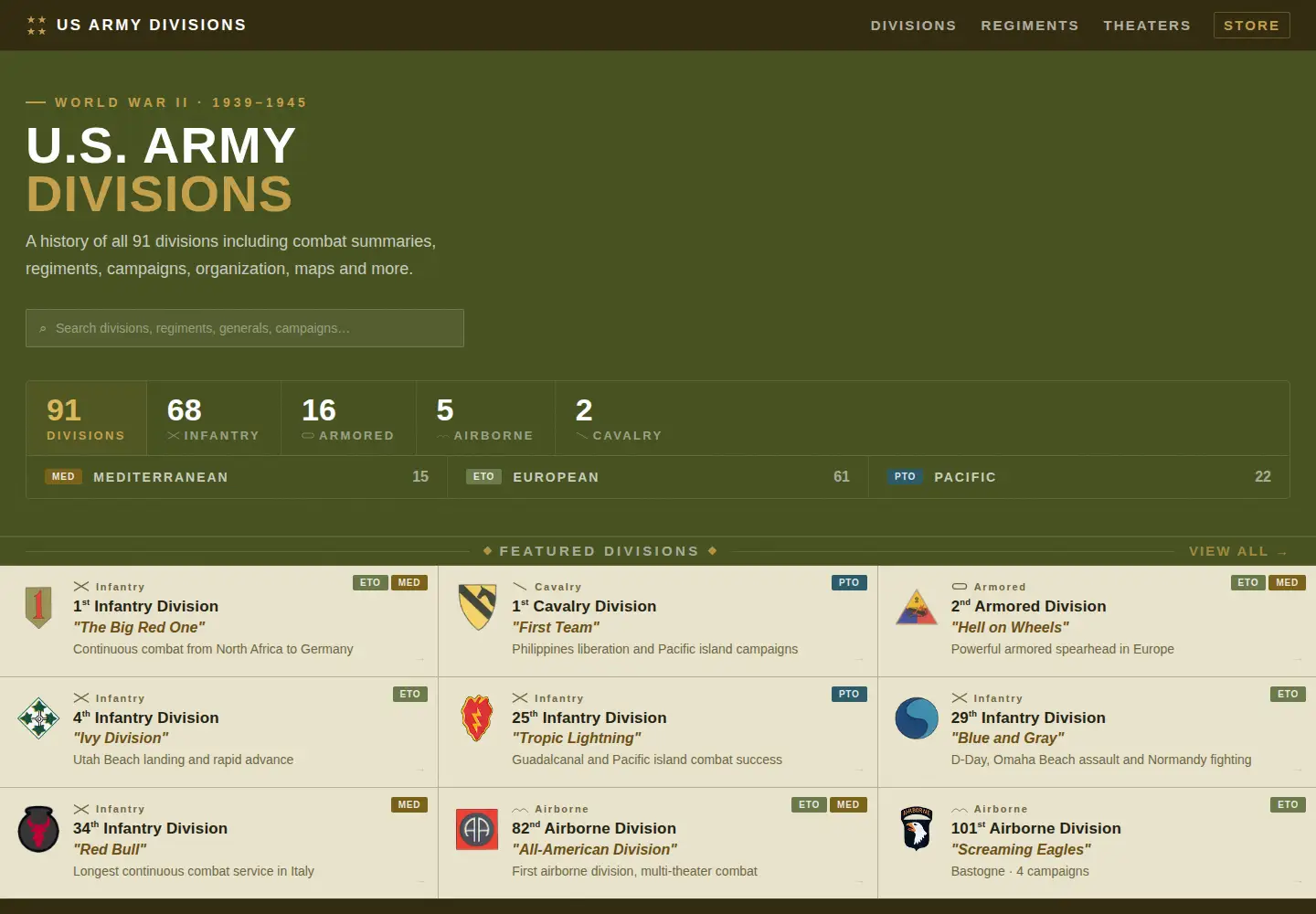Filter by 2 Cavalry divisions
1316x914 pixels.
(619, 419)
